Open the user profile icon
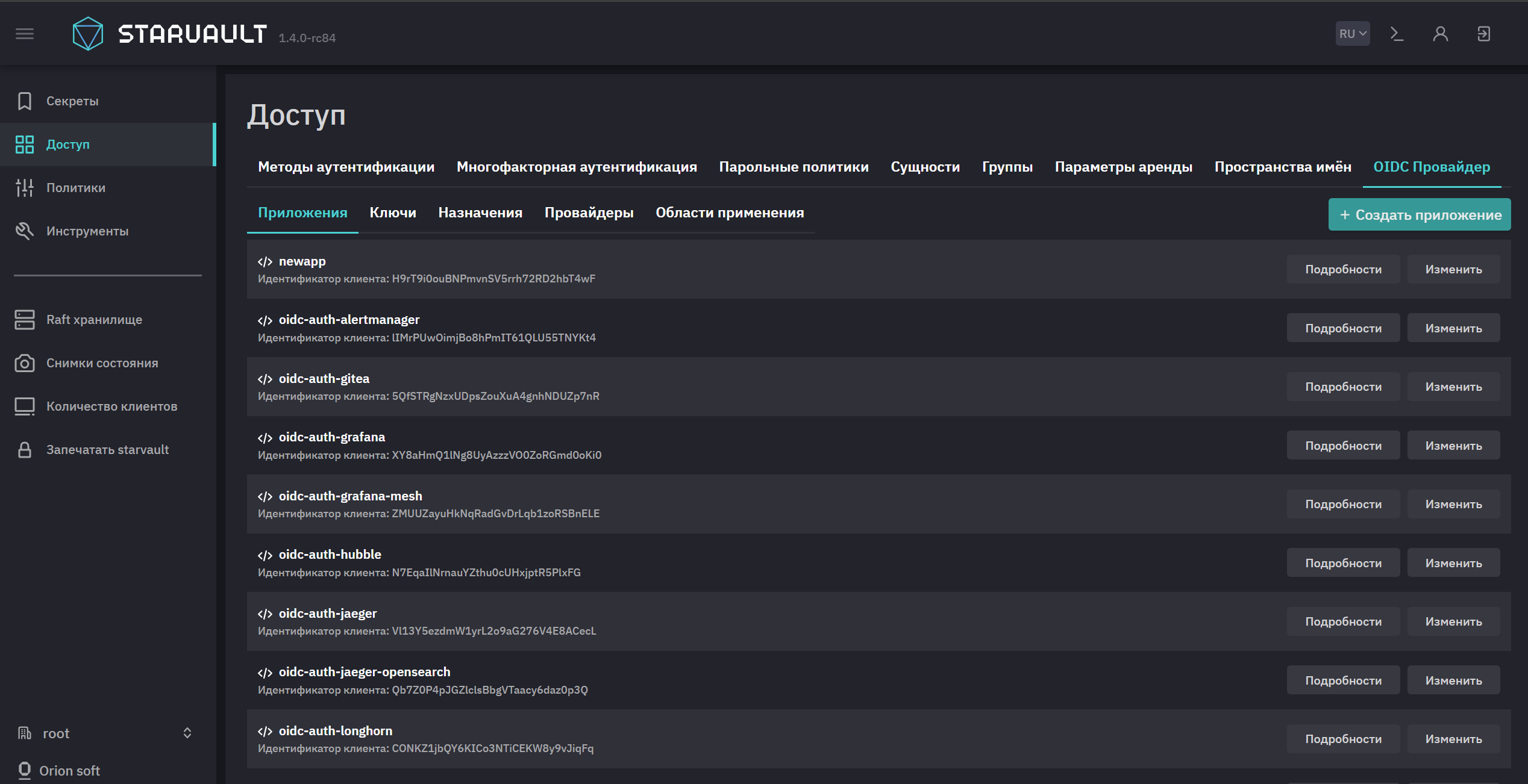The image size is (1528, 784). click(x=1440, y=34)
